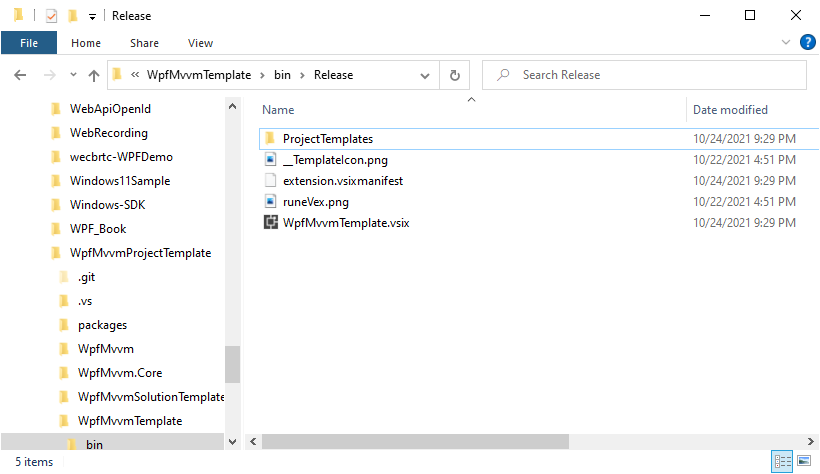Viewport: 820px width, 474px height.
Task: Refresh the Release folder
Action: point(455,75)
